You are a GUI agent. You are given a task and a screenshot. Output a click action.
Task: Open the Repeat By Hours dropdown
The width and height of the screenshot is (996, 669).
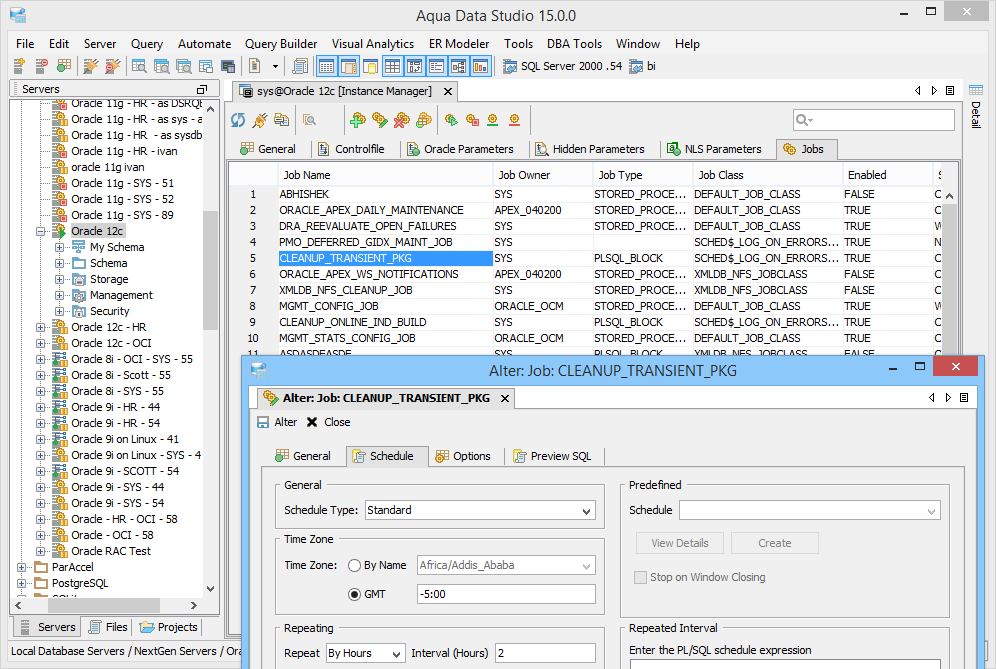click(x=396, y=654)
